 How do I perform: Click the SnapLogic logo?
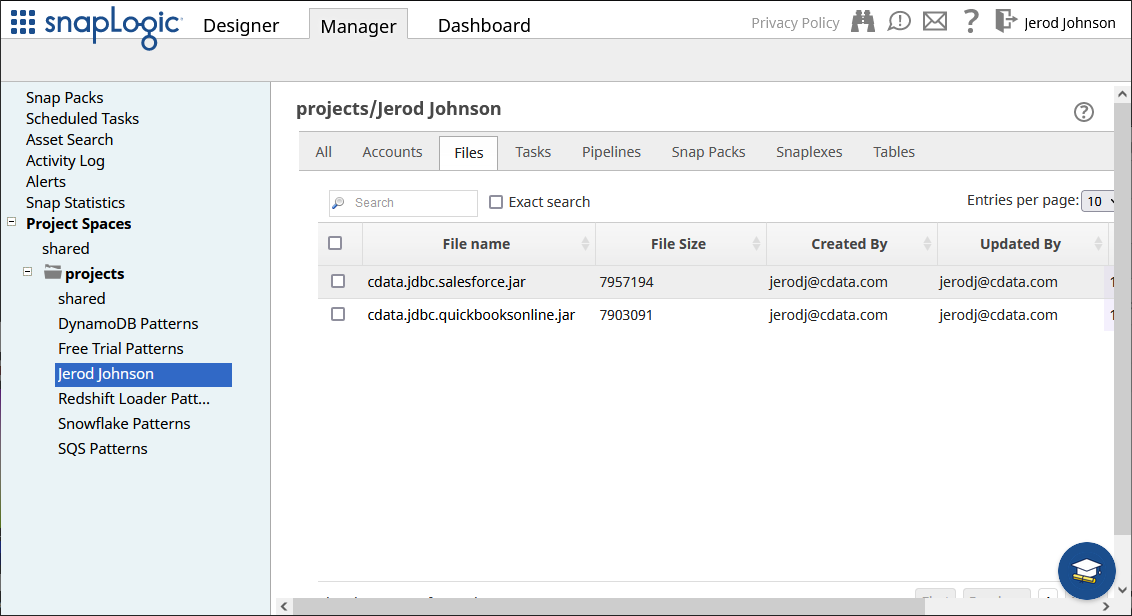96,22
